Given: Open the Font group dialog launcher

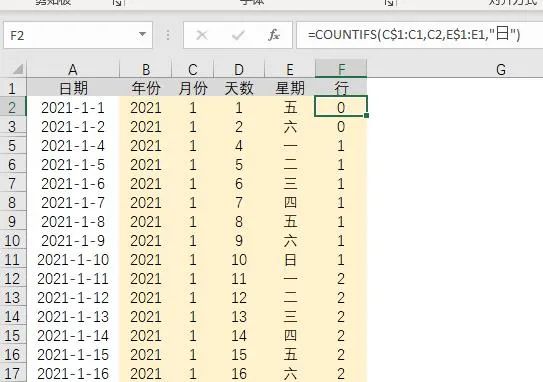Looking at the screenshot, I should coord(389,3).
